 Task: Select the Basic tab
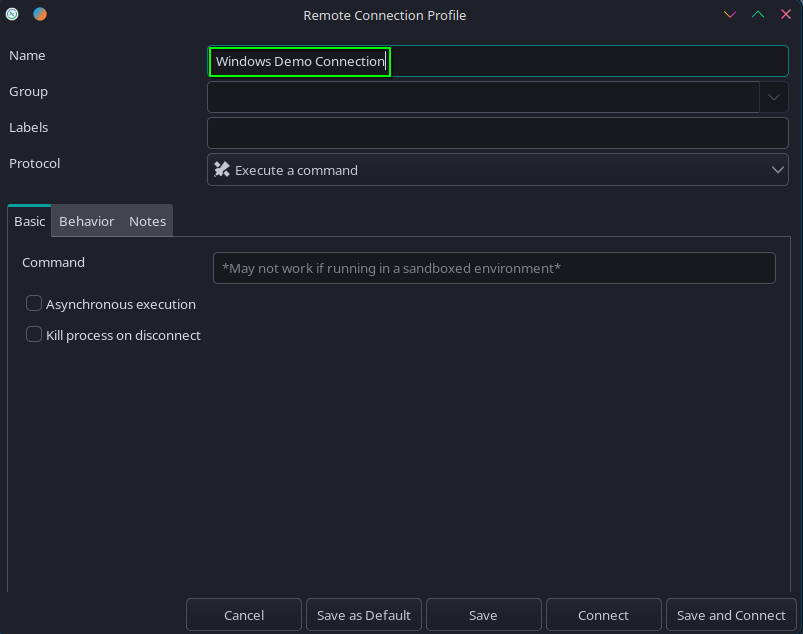[x=29, y=221]
